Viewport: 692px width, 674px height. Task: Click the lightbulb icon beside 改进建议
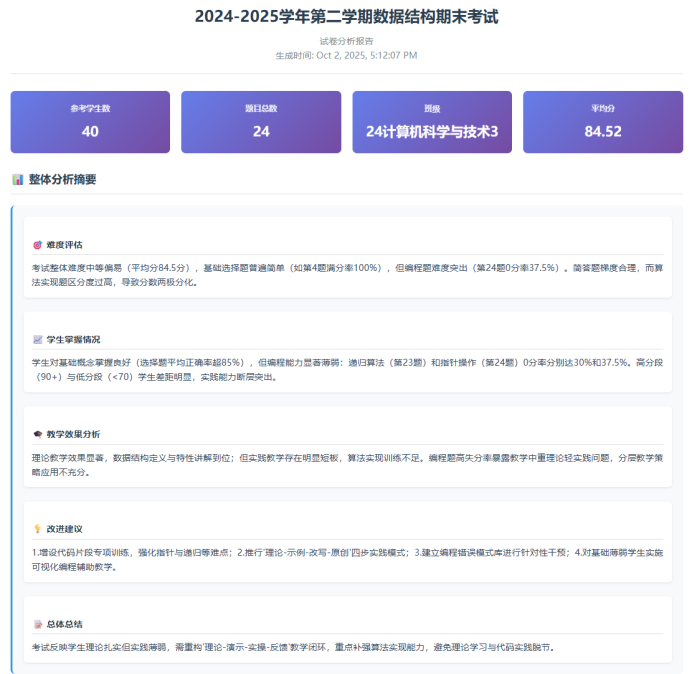[38, 528]
